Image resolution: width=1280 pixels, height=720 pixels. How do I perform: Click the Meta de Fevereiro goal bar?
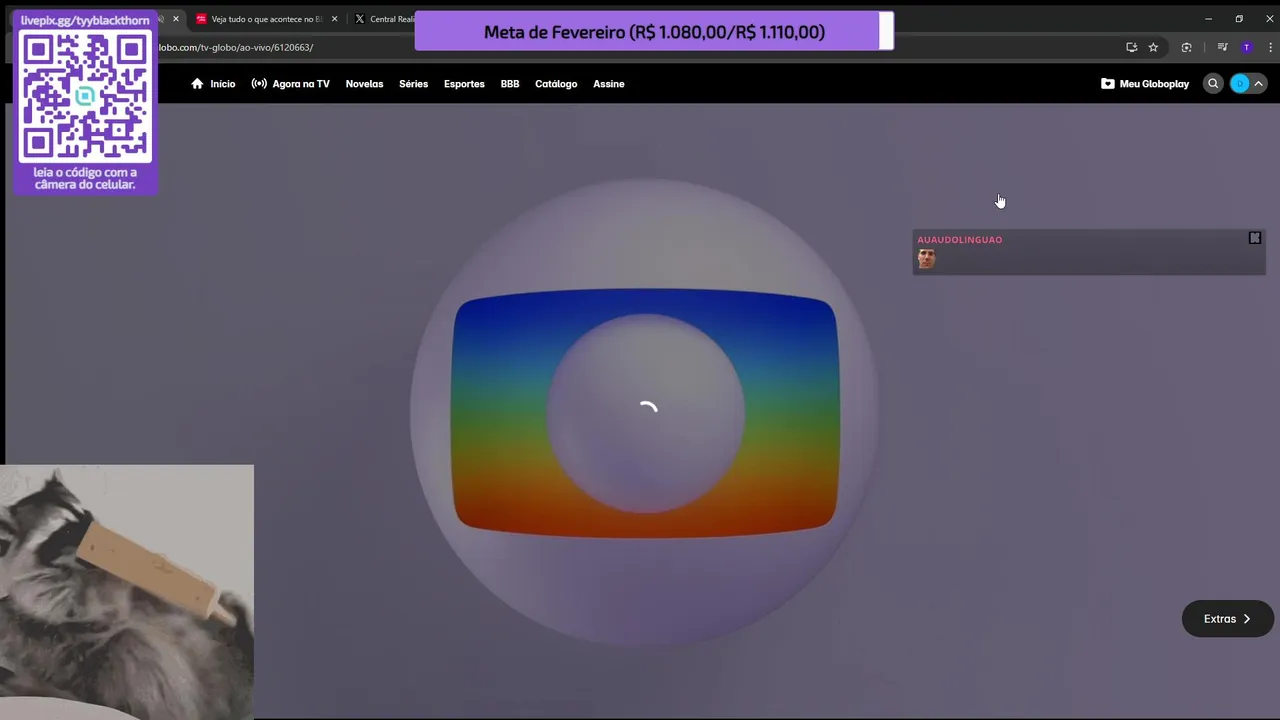pyautogui.click(x=654, y=32)
